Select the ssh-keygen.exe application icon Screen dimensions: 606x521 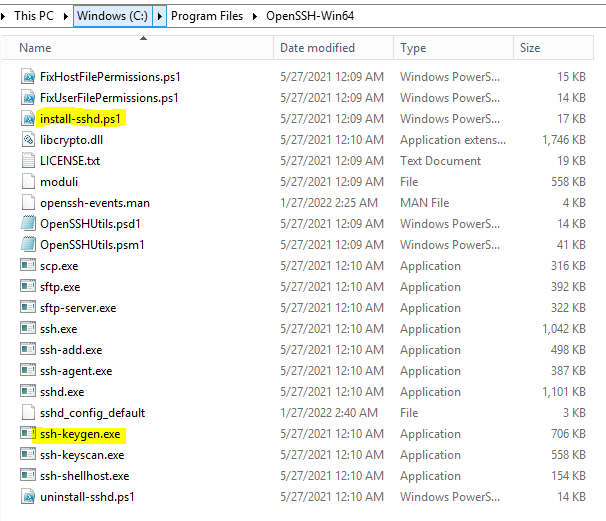28,433
